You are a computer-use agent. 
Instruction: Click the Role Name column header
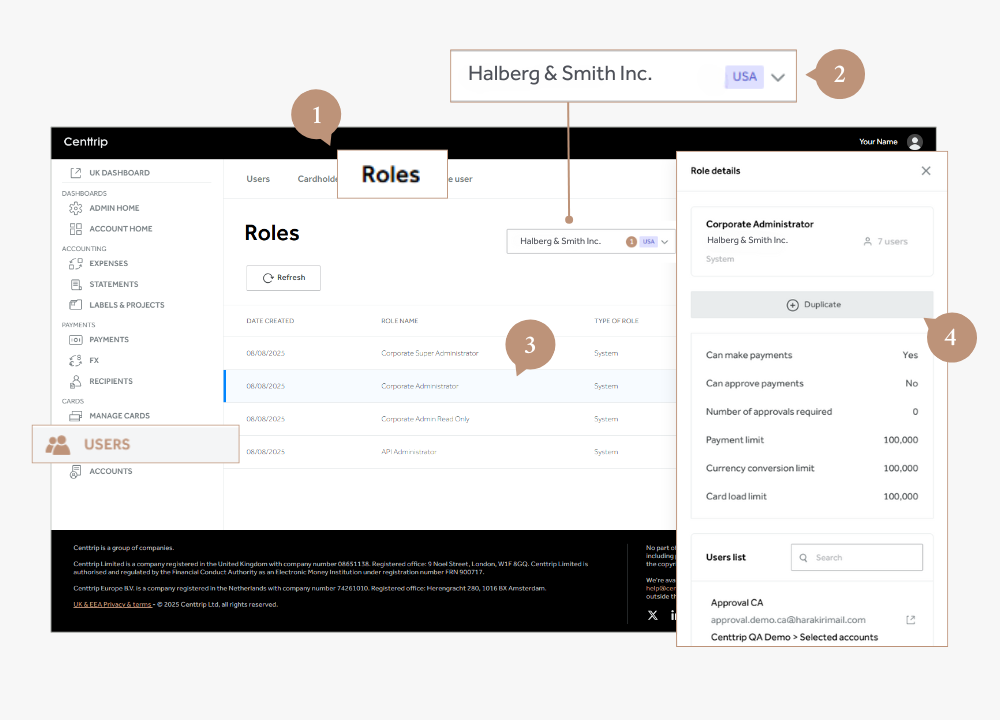(x=399, y=321)
